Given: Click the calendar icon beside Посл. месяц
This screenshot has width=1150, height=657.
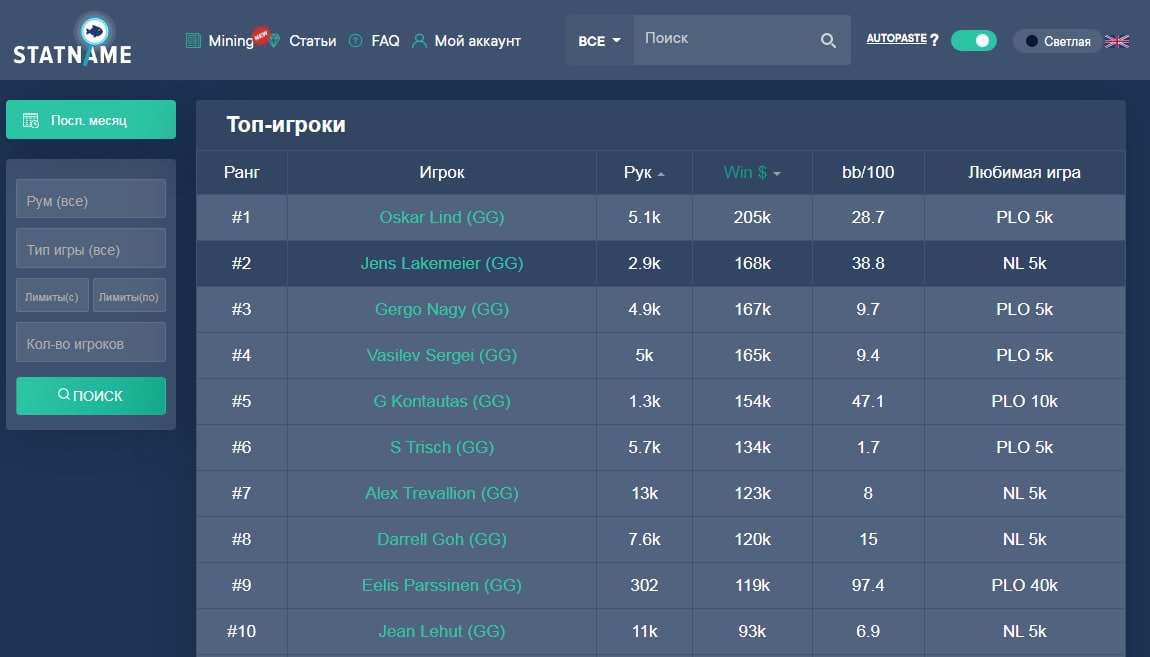Looking at the screenshot, I should pyautogui.click(x=31, y=120).
